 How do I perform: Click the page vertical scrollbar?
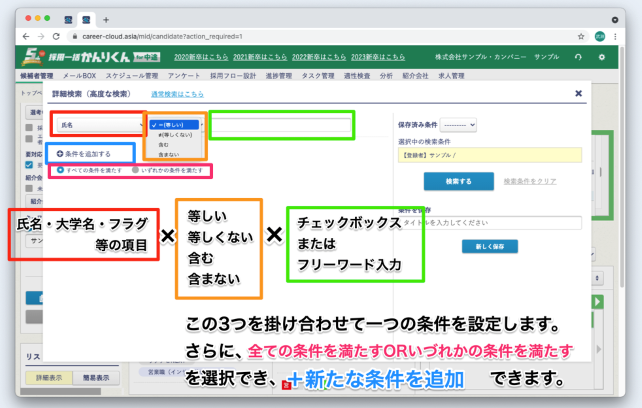tap(622, 168)
